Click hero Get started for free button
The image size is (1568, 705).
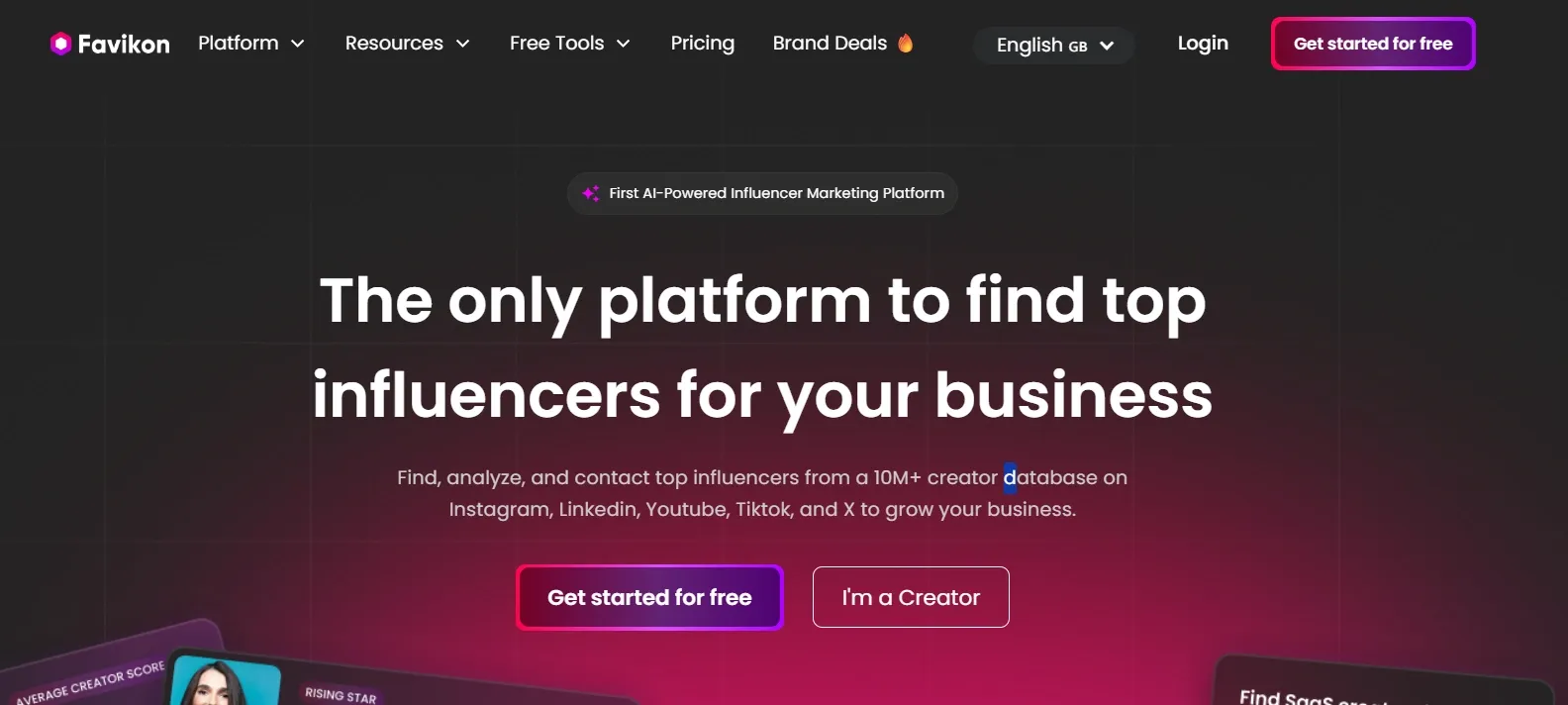pyautogui.click(x=649, y=597)
